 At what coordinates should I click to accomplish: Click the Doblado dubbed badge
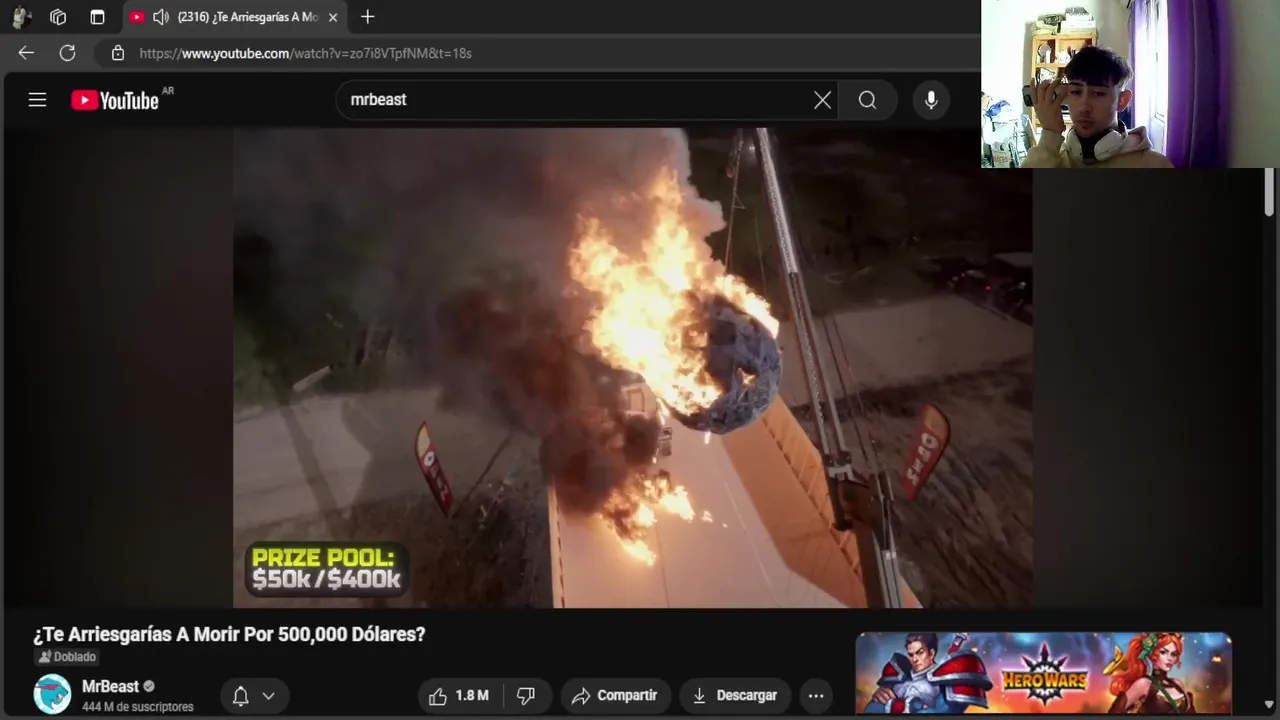click(67, 657)
